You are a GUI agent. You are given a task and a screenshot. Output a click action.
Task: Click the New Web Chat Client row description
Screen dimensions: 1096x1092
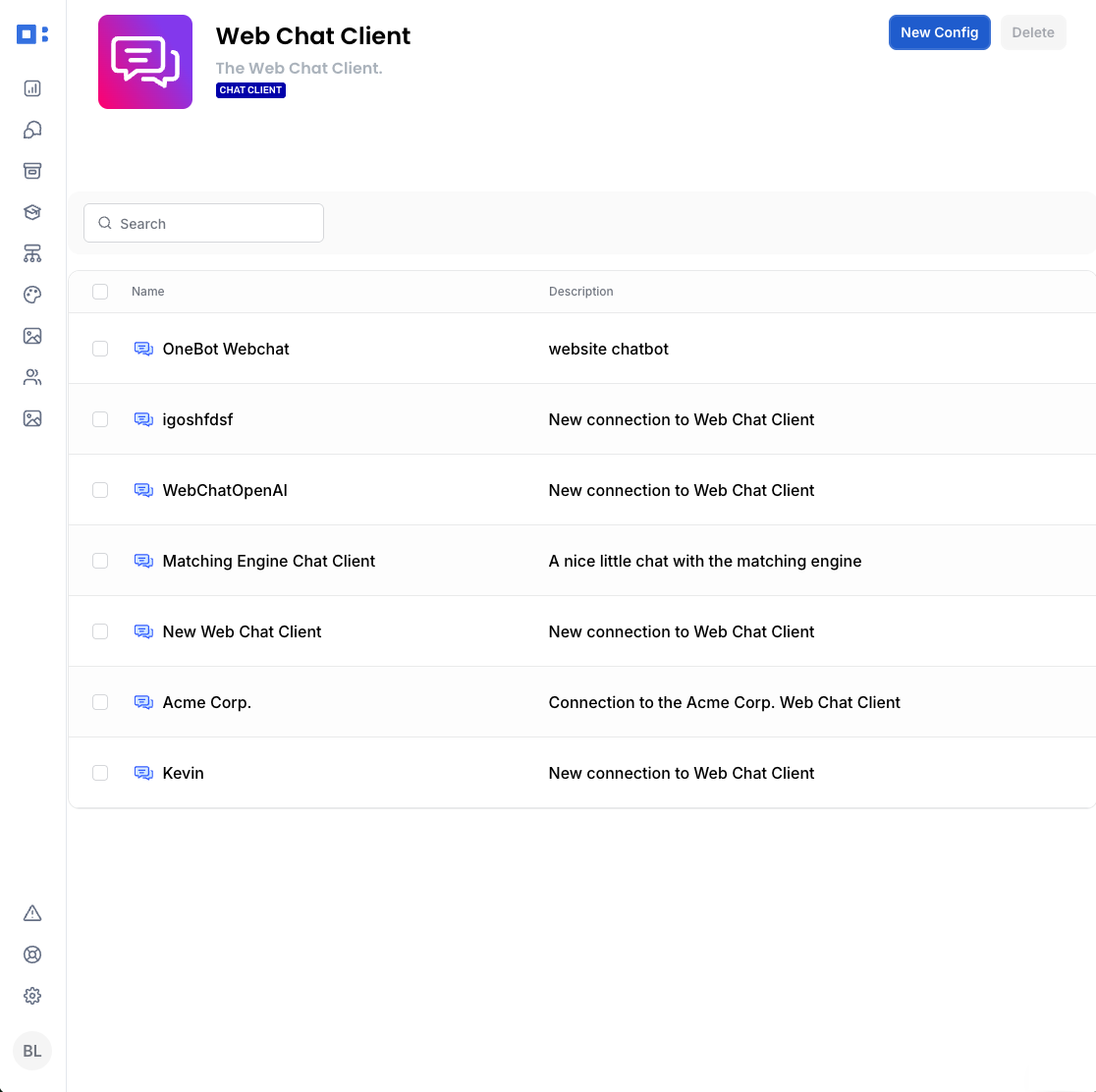682,631
